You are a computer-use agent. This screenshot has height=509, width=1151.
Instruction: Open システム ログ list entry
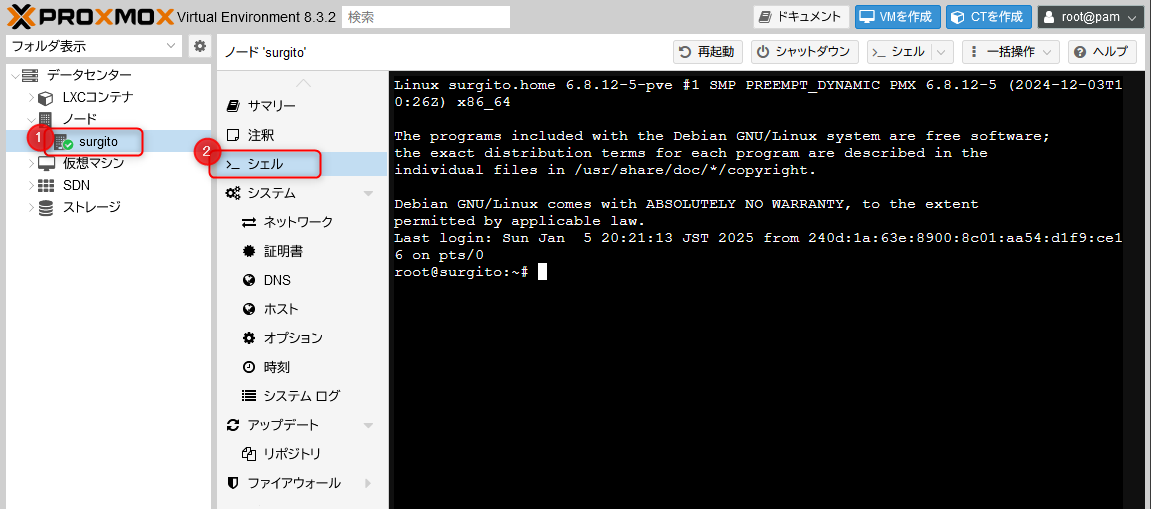pyautogui.click(x=301, y=396)
